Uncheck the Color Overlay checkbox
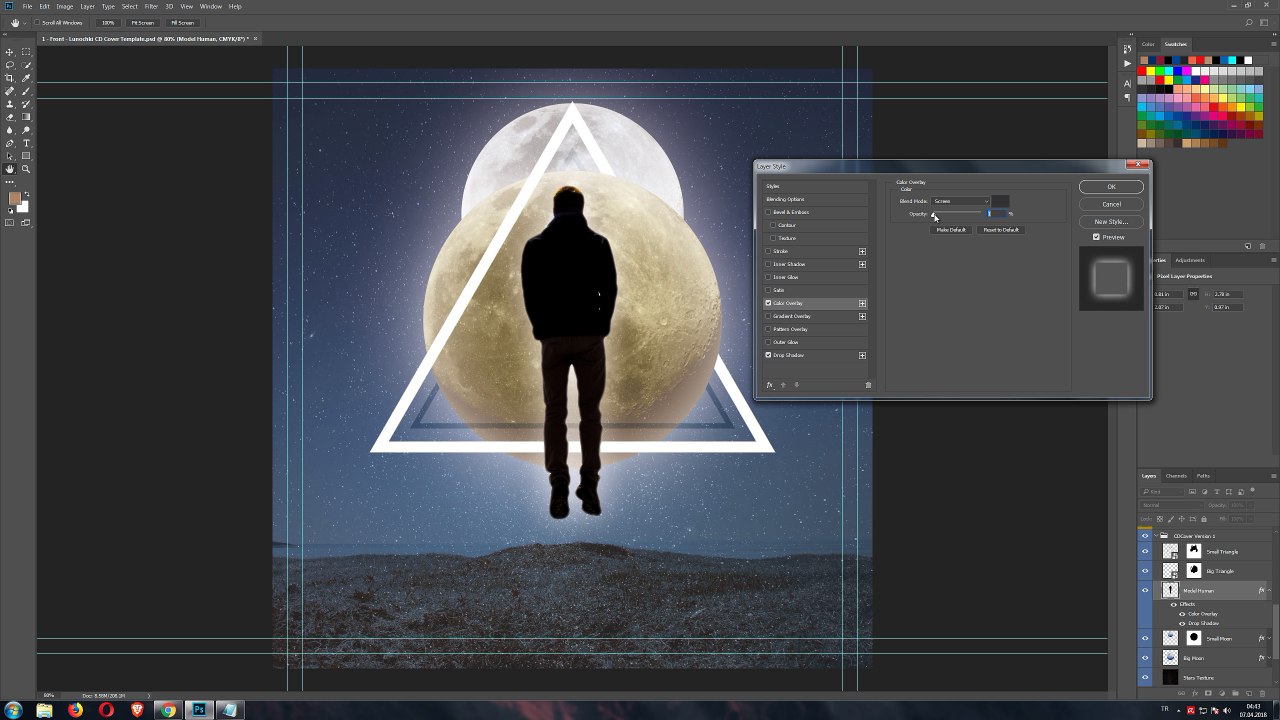 [x=768, y=303]
